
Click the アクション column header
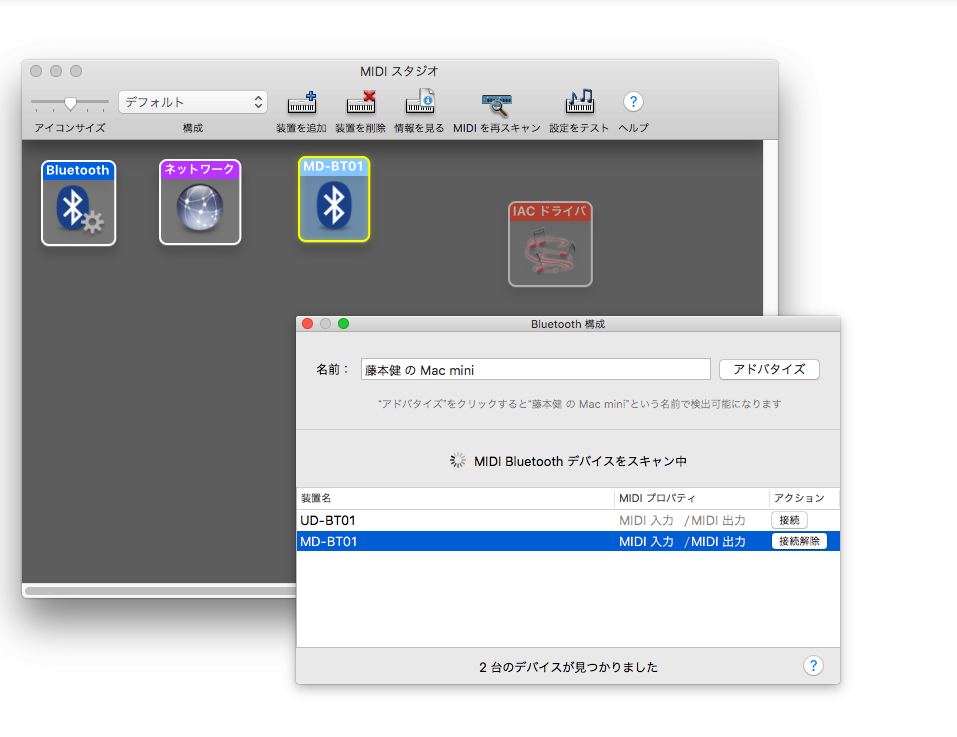[804, 498]
